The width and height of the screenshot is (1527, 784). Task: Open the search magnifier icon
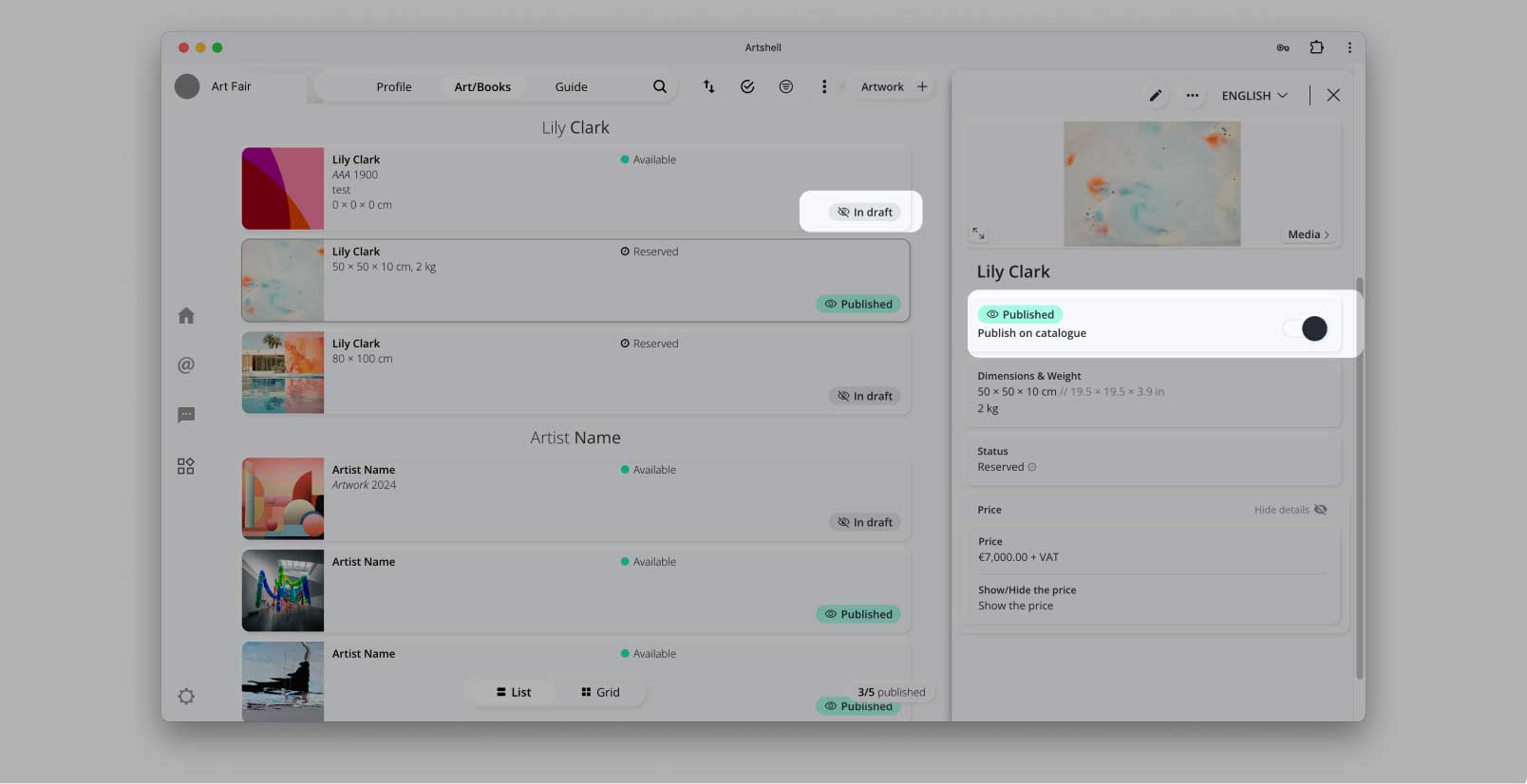pos(660,86)
